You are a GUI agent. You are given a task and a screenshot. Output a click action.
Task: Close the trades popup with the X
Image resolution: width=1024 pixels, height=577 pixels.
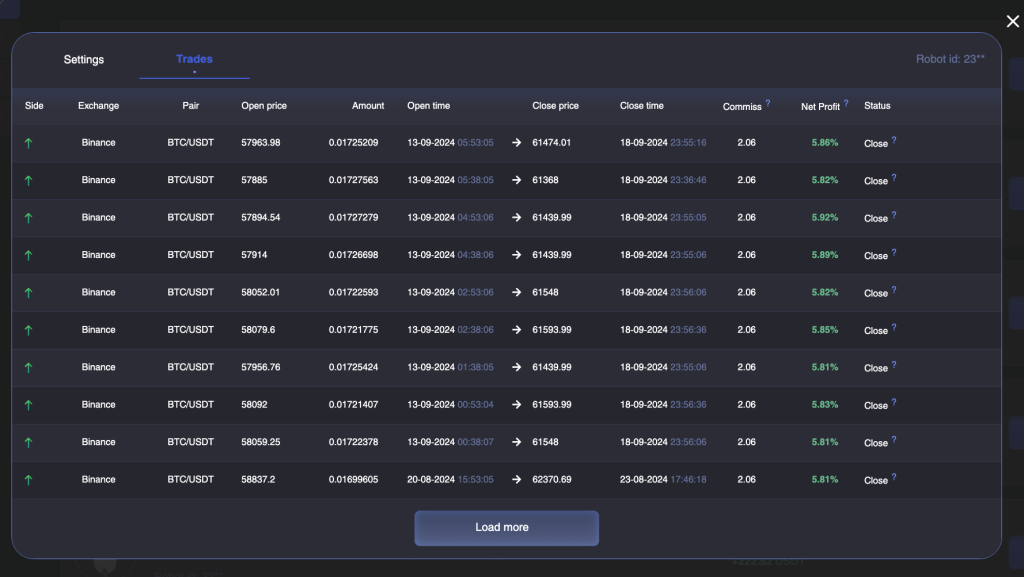(x=1012, y=21)
